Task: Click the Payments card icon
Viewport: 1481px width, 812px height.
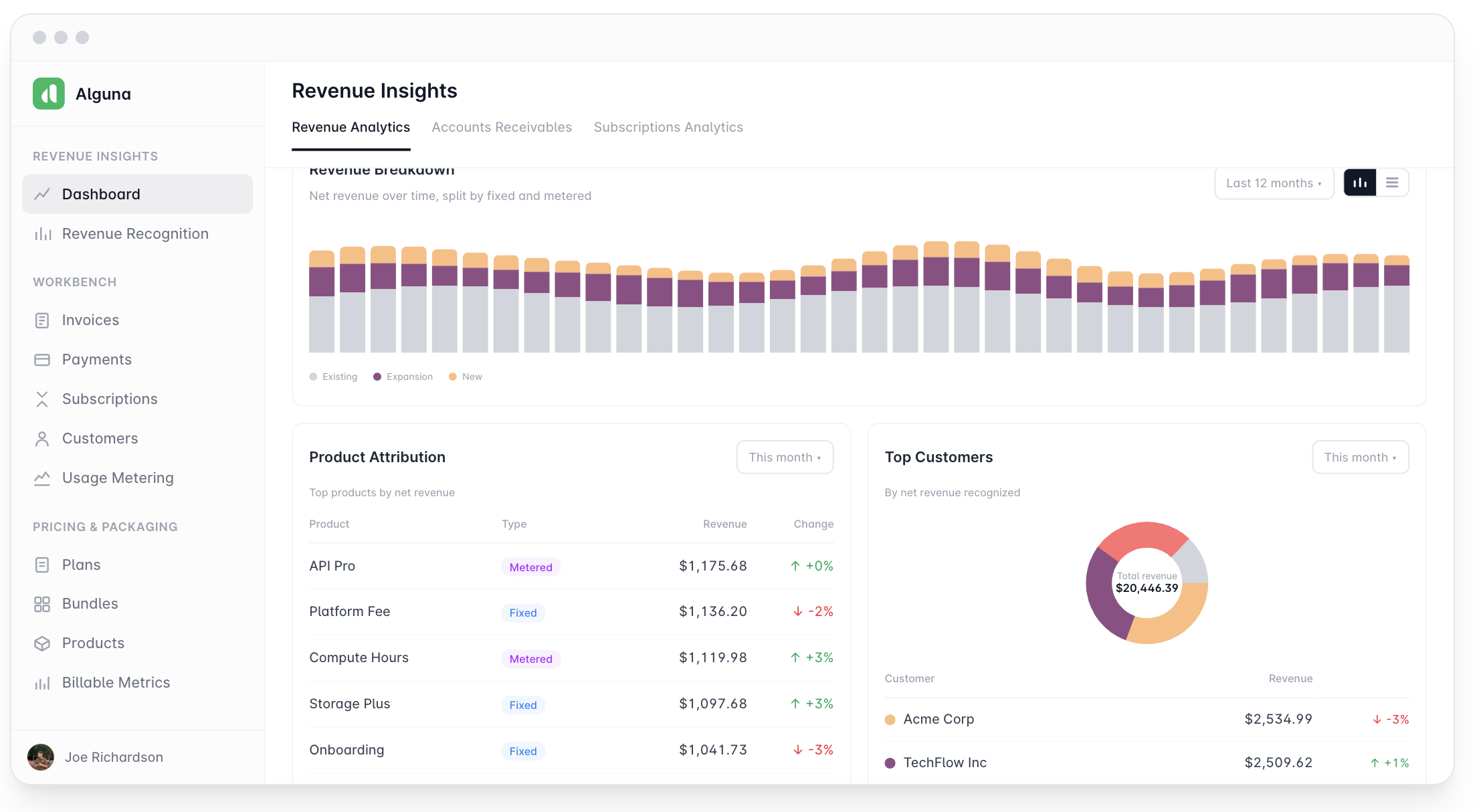Action: (x=42, y=360)
